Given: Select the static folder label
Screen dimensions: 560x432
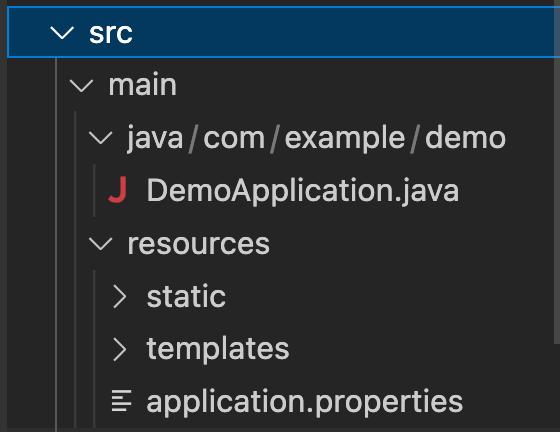Looking at the screenshot, I should click(186, 296).
